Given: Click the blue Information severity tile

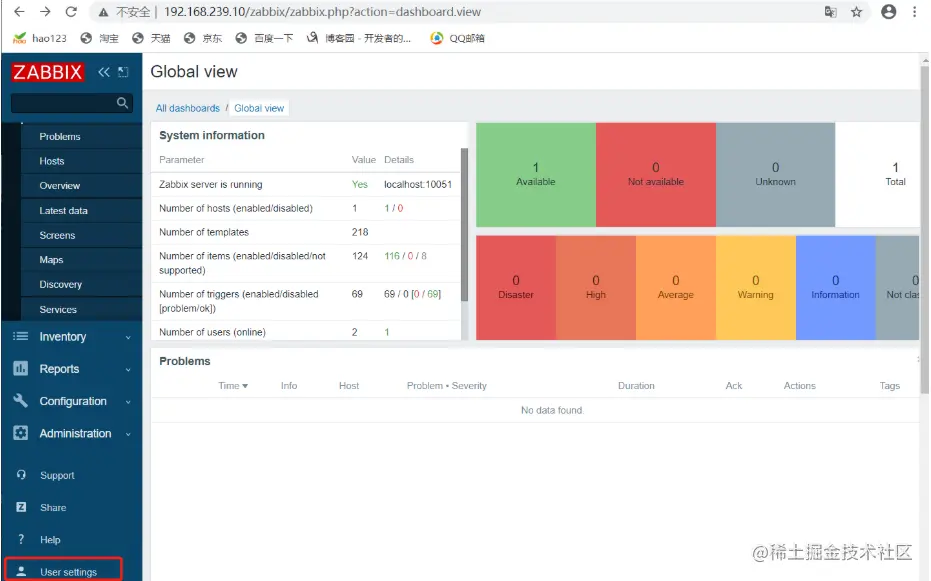Looking at the screenshot, I should click(x=835, y=288).
